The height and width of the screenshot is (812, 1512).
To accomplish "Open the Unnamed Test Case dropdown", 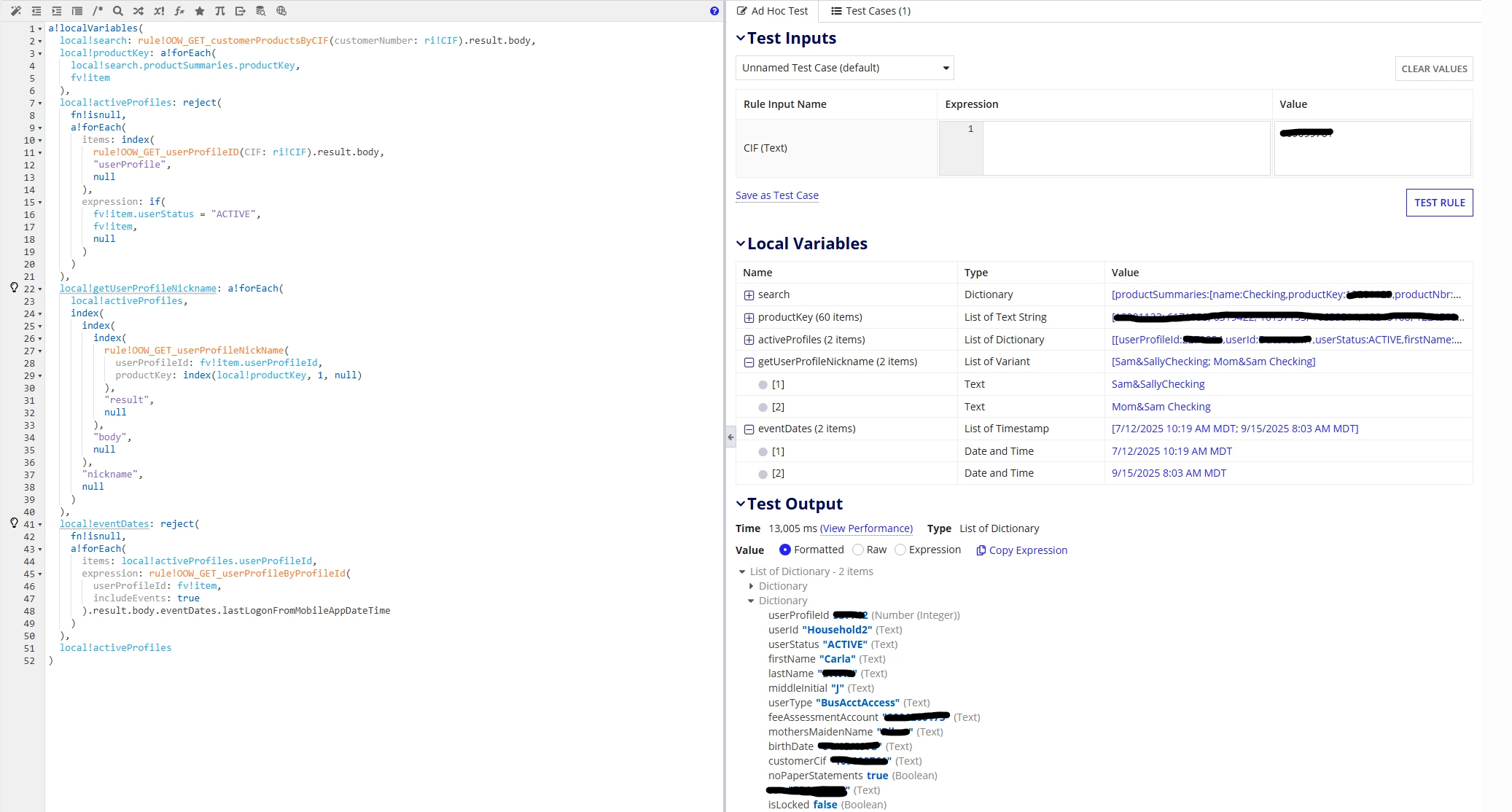I will coord(844,68).
